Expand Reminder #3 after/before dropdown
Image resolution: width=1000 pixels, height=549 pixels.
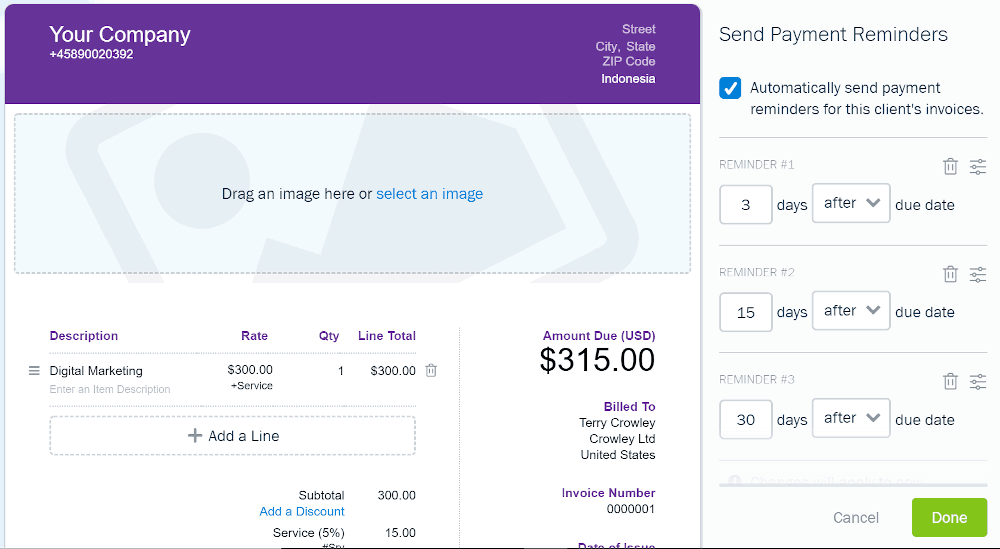point(851,418)
